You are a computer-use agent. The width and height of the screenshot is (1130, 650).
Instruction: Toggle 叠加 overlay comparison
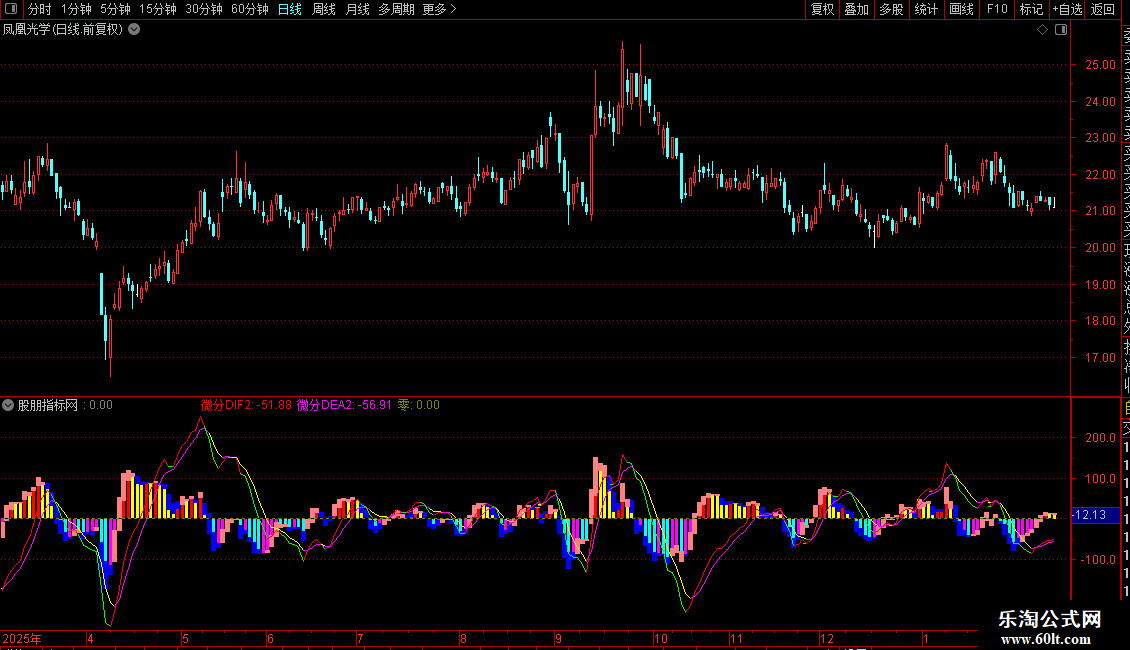[x=856, y=9]
